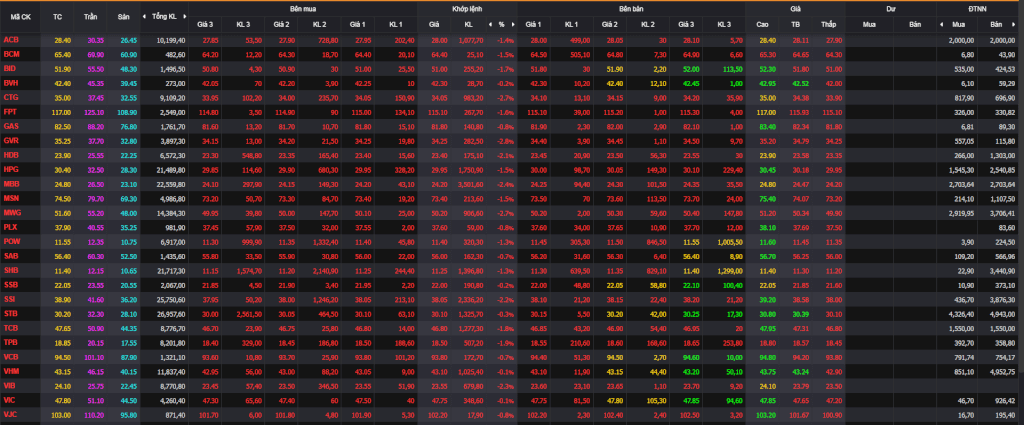Image resolution: width=1024 pixels, height=425 pixels.
Task: Click the % change column header
Action: coord(502,25)
